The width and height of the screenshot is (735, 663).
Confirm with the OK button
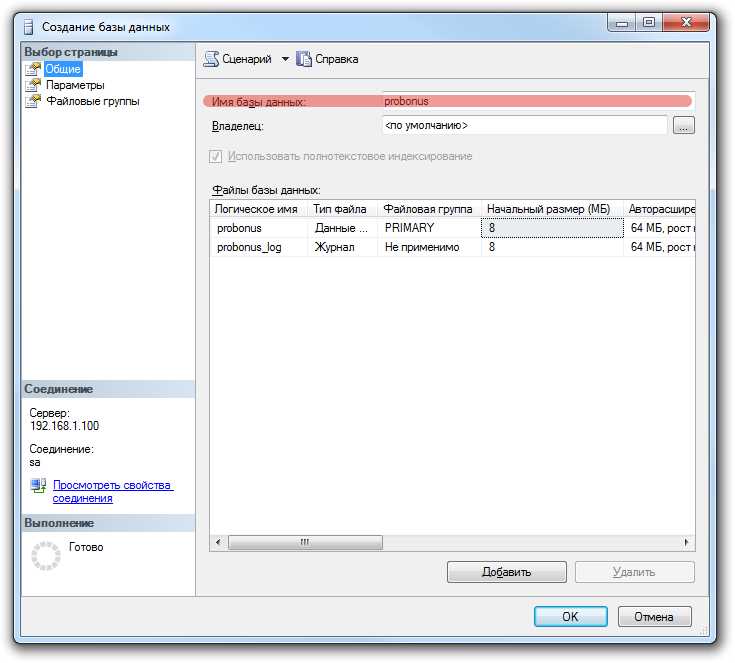[570, 617]
